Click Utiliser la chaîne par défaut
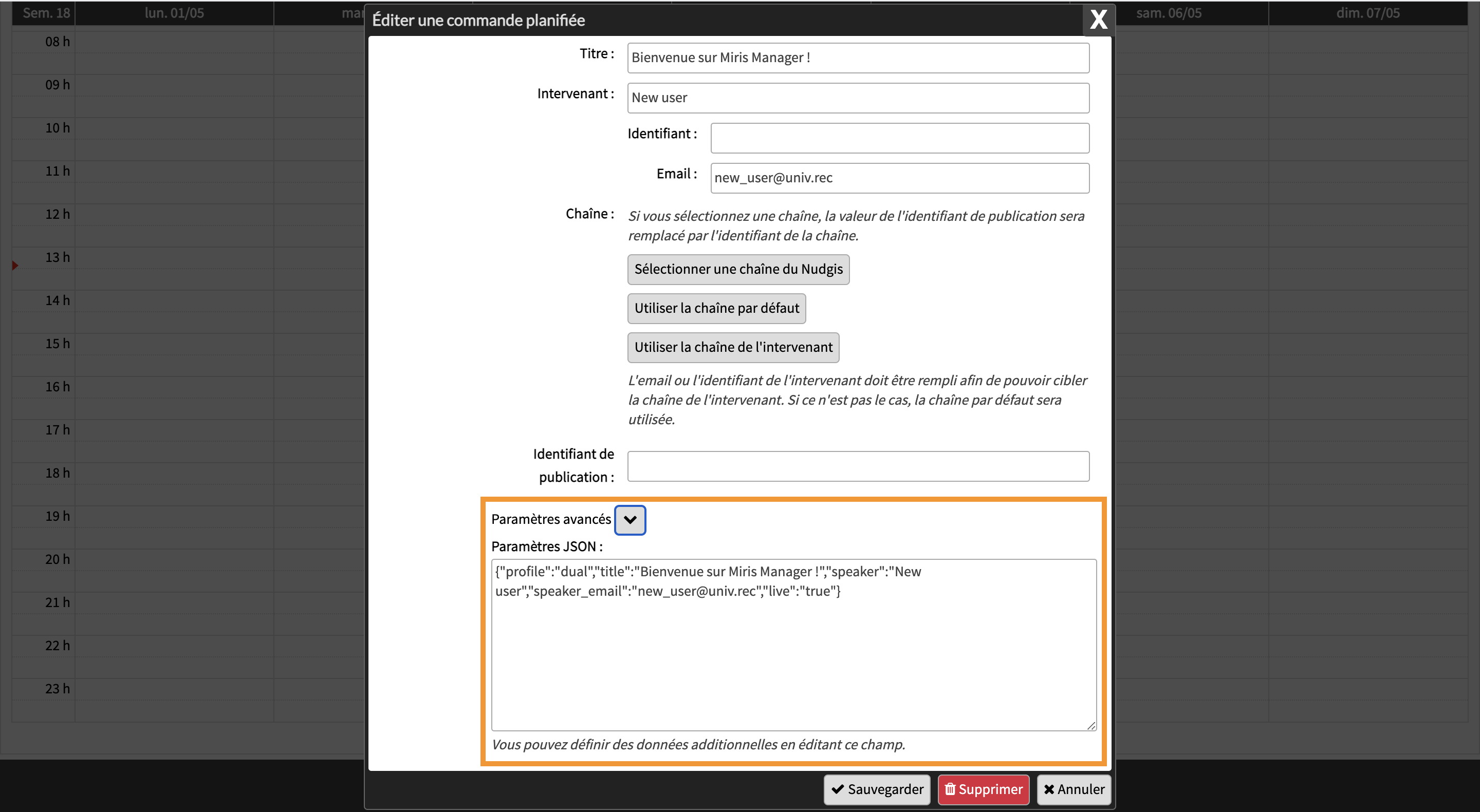The height and width of the screenshot is (812, 1480). [x=716, y=308]
